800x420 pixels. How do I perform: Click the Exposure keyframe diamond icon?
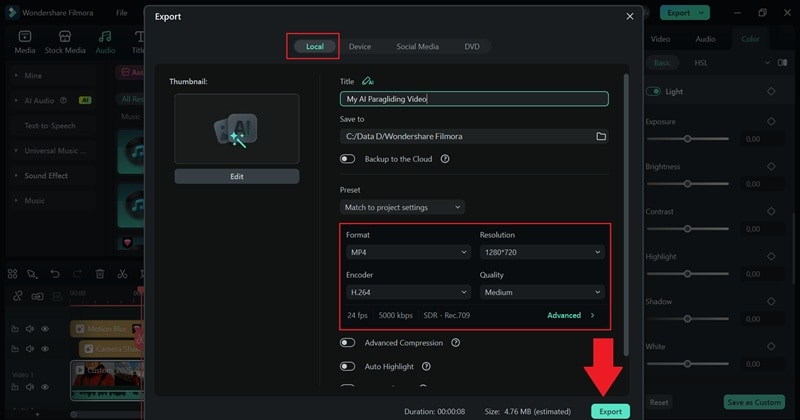771,121
